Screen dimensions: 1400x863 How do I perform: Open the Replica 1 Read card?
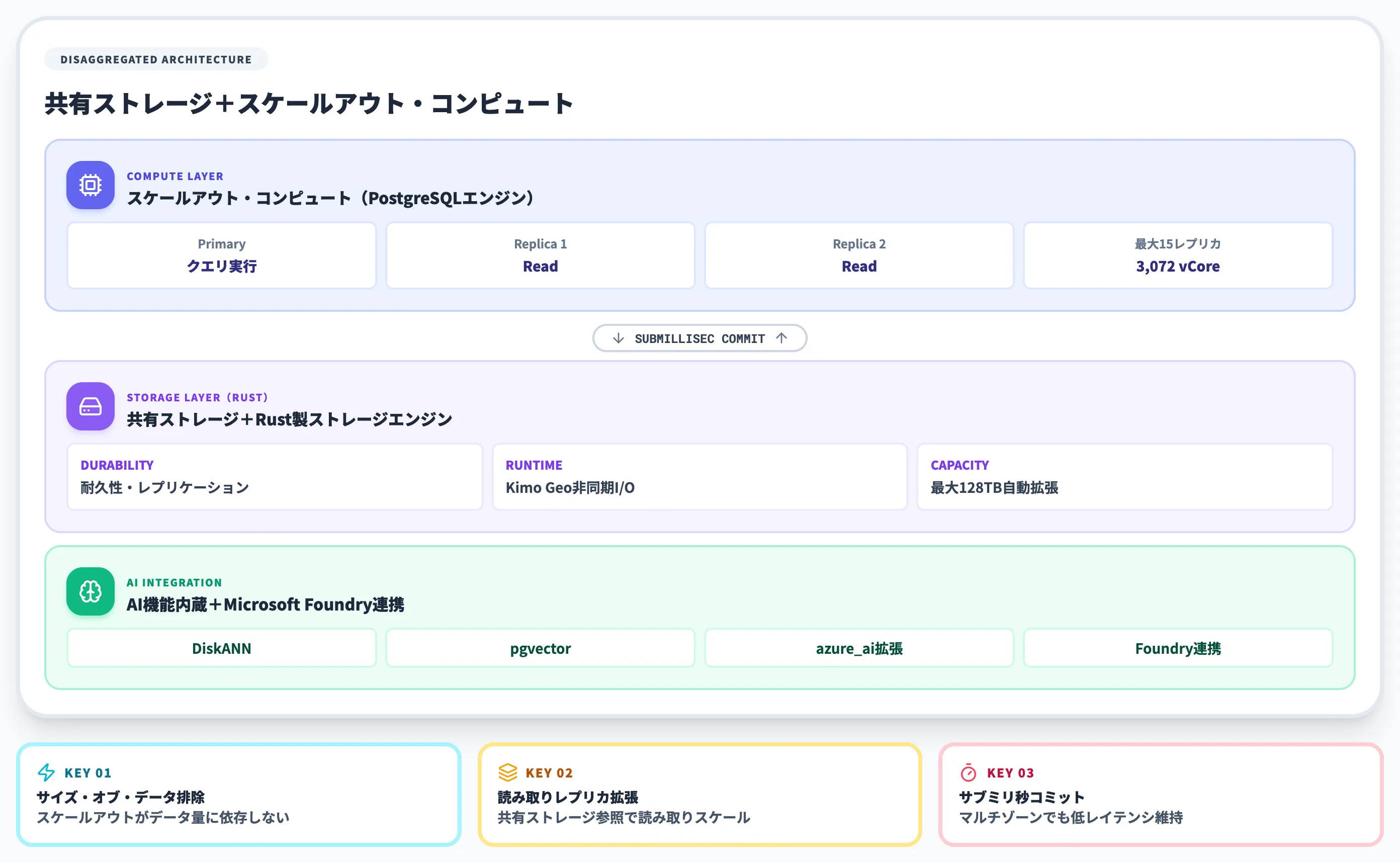pos(541,255)
